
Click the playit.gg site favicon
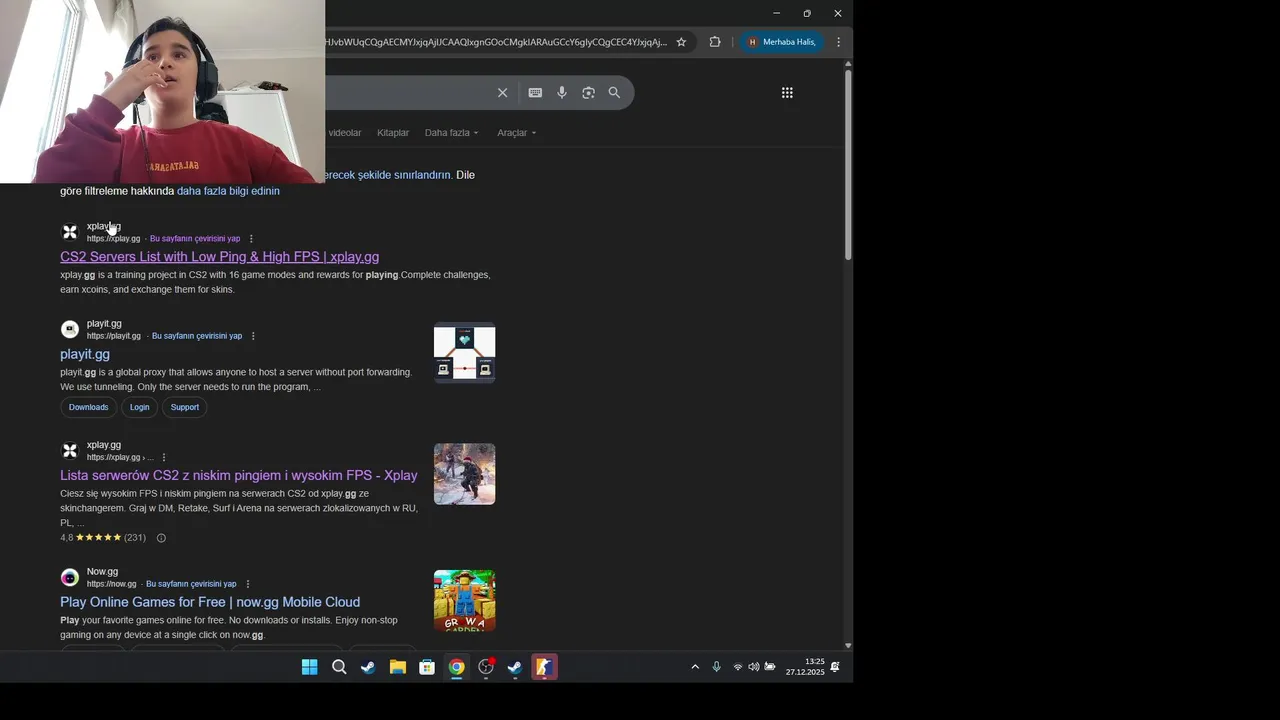(70, 329)
